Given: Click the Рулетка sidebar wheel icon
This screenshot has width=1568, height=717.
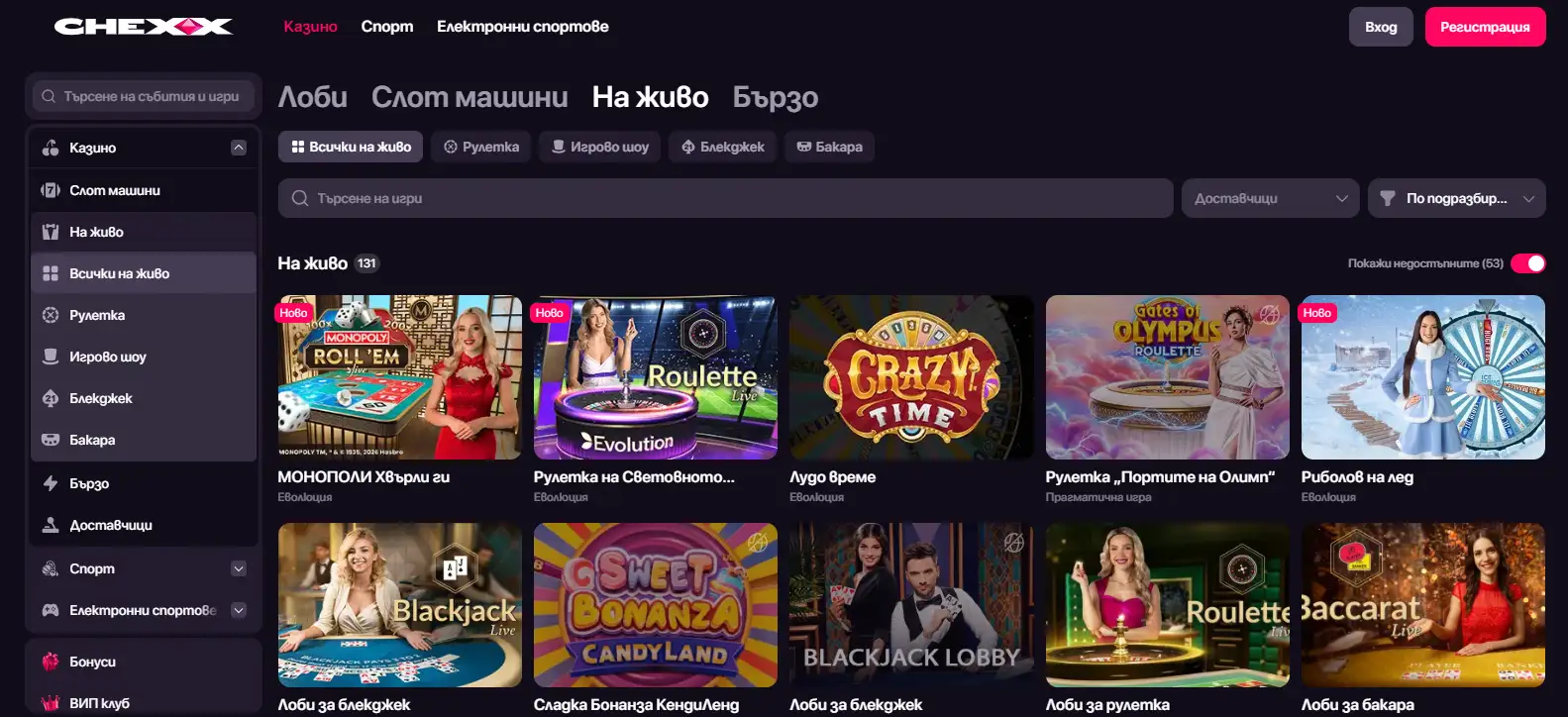Looking at the screenshot, I should (51, 315).
